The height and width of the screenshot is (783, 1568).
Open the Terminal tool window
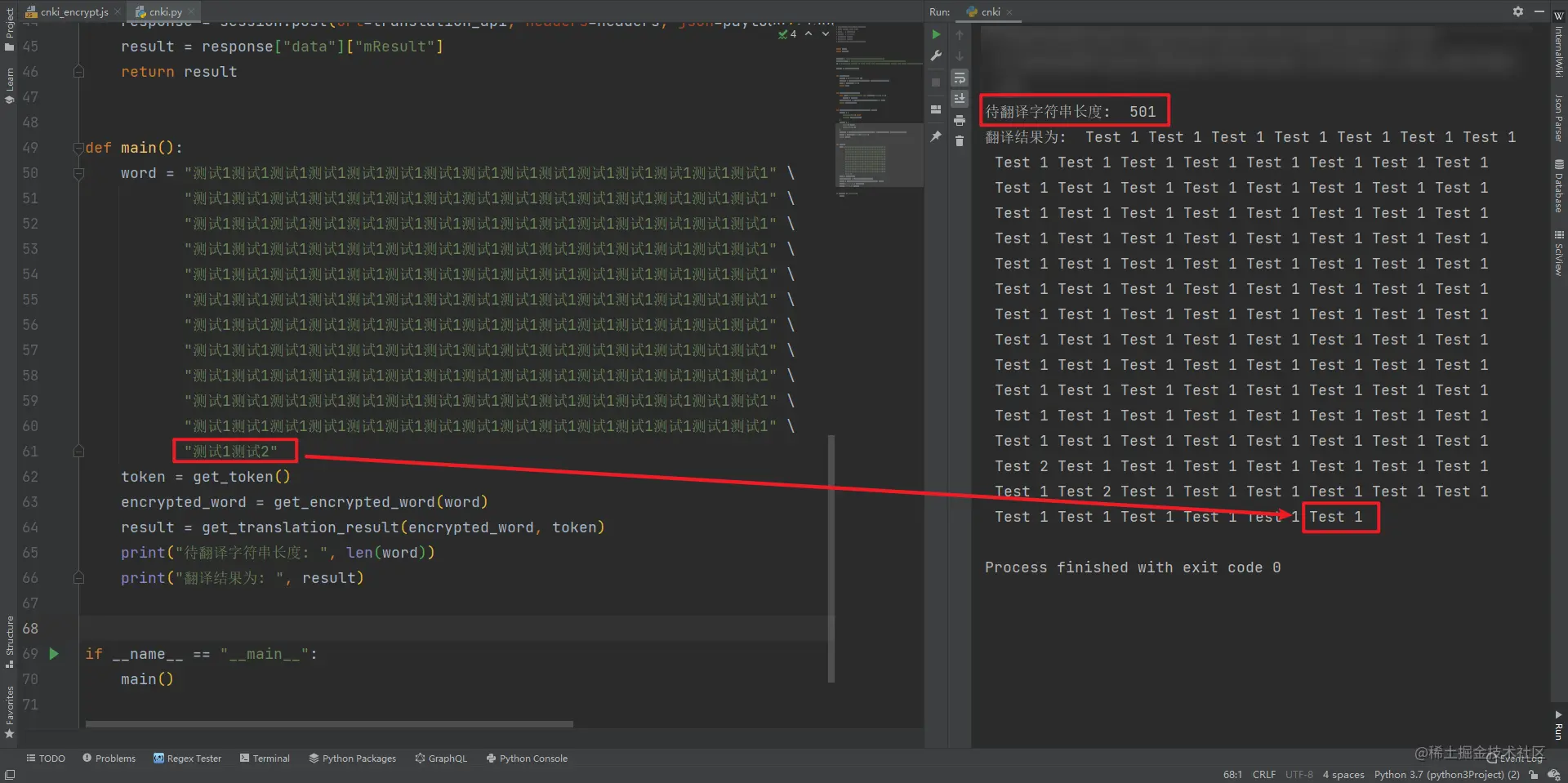coord(265,758)
